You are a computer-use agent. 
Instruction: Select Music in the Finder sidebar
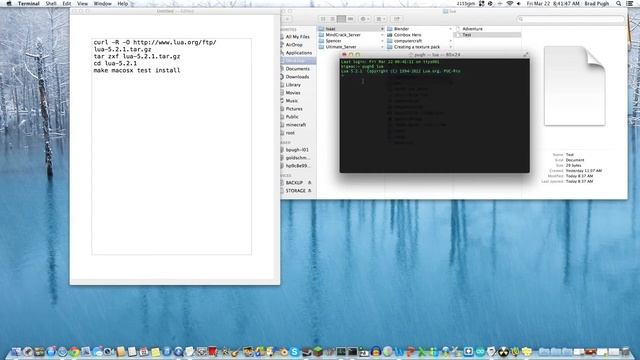[x=291, y=101]
